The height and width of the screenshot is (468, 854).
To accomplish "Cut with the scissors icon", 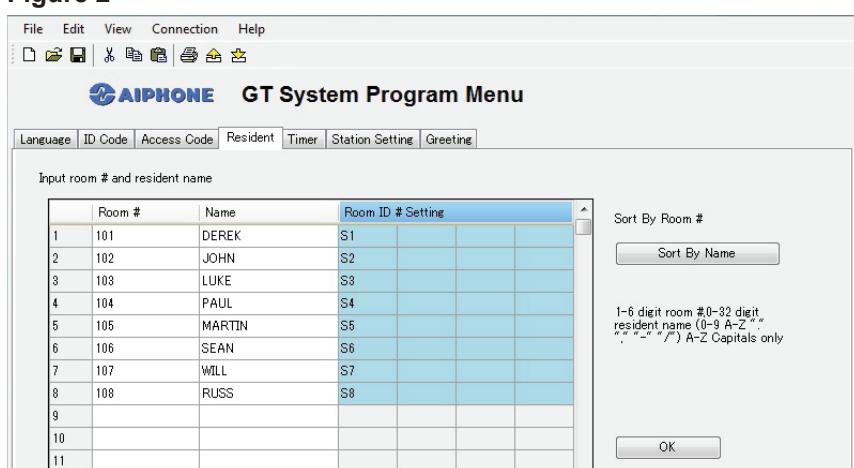I will [109, 54].
